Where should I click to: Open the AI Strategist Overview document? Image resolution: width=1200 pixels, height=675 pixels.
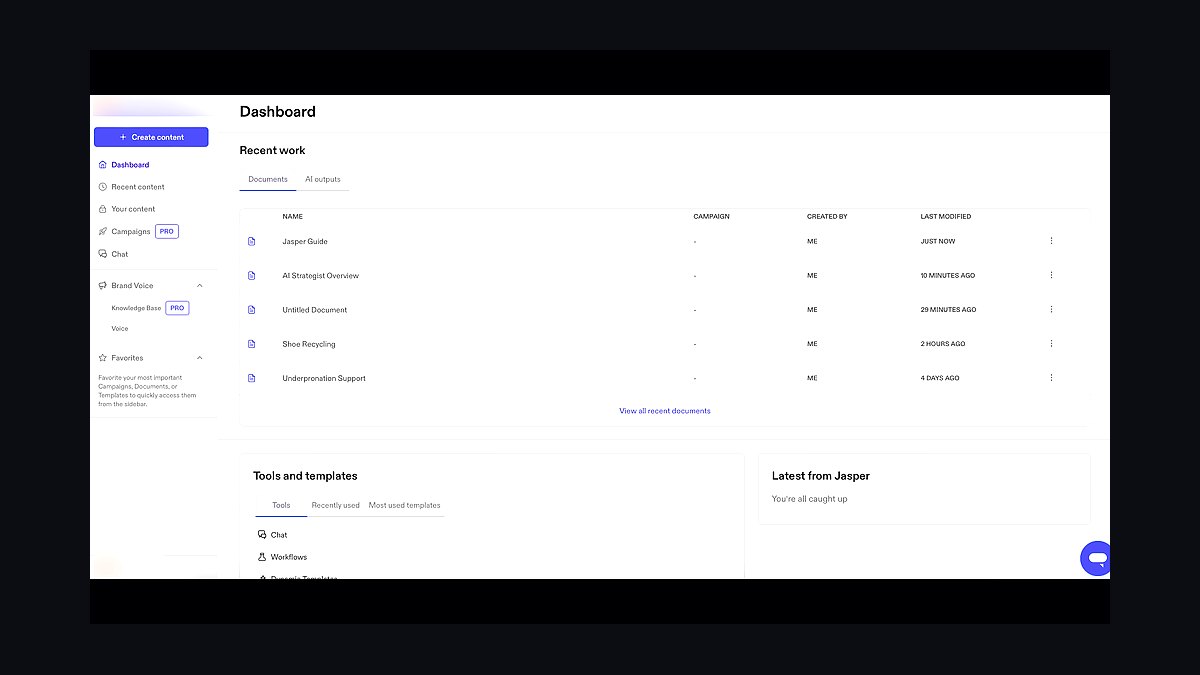pos(320,275)
